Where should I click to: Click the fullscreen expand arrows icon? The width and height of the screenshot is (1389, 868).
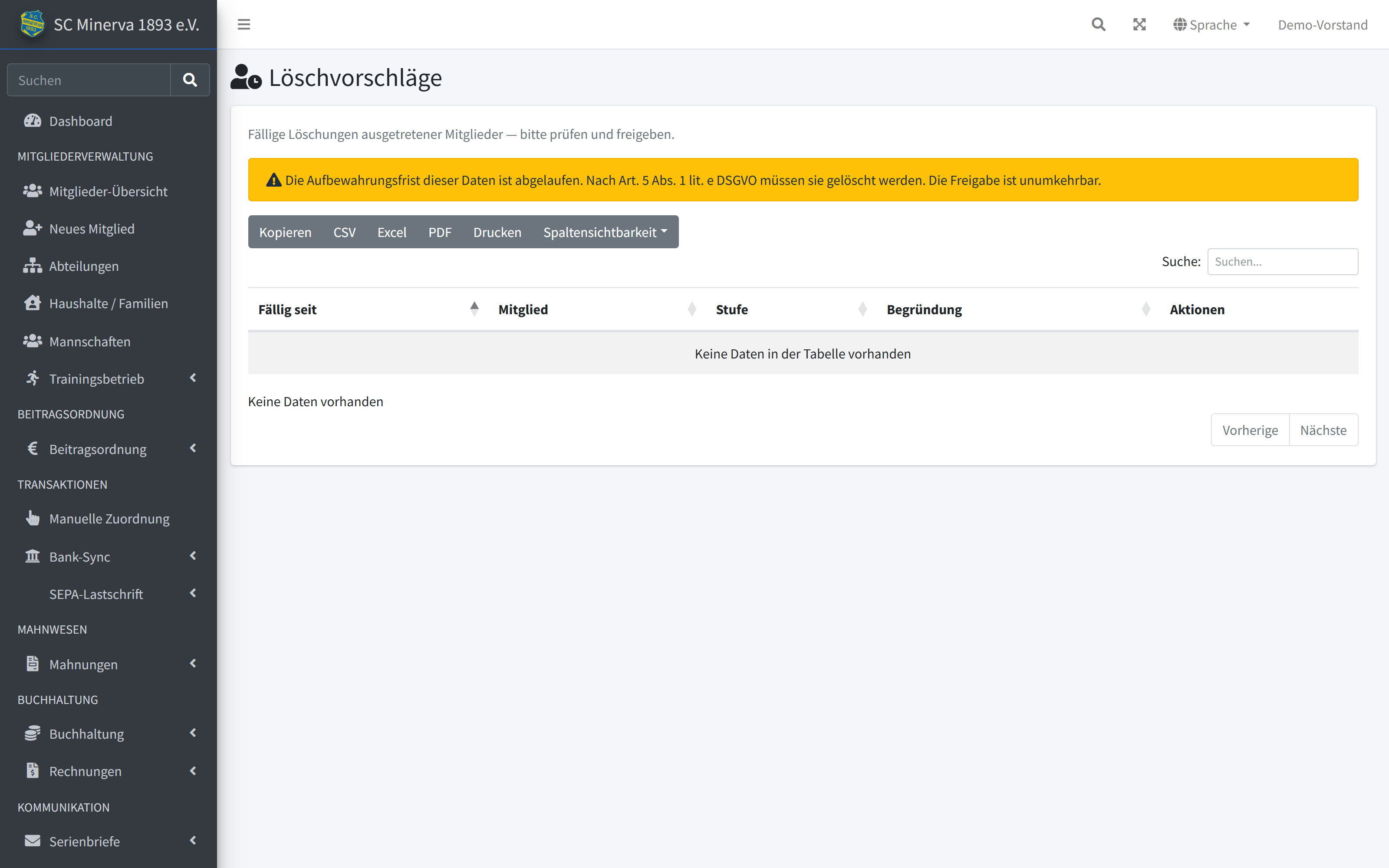[1139, 24]
